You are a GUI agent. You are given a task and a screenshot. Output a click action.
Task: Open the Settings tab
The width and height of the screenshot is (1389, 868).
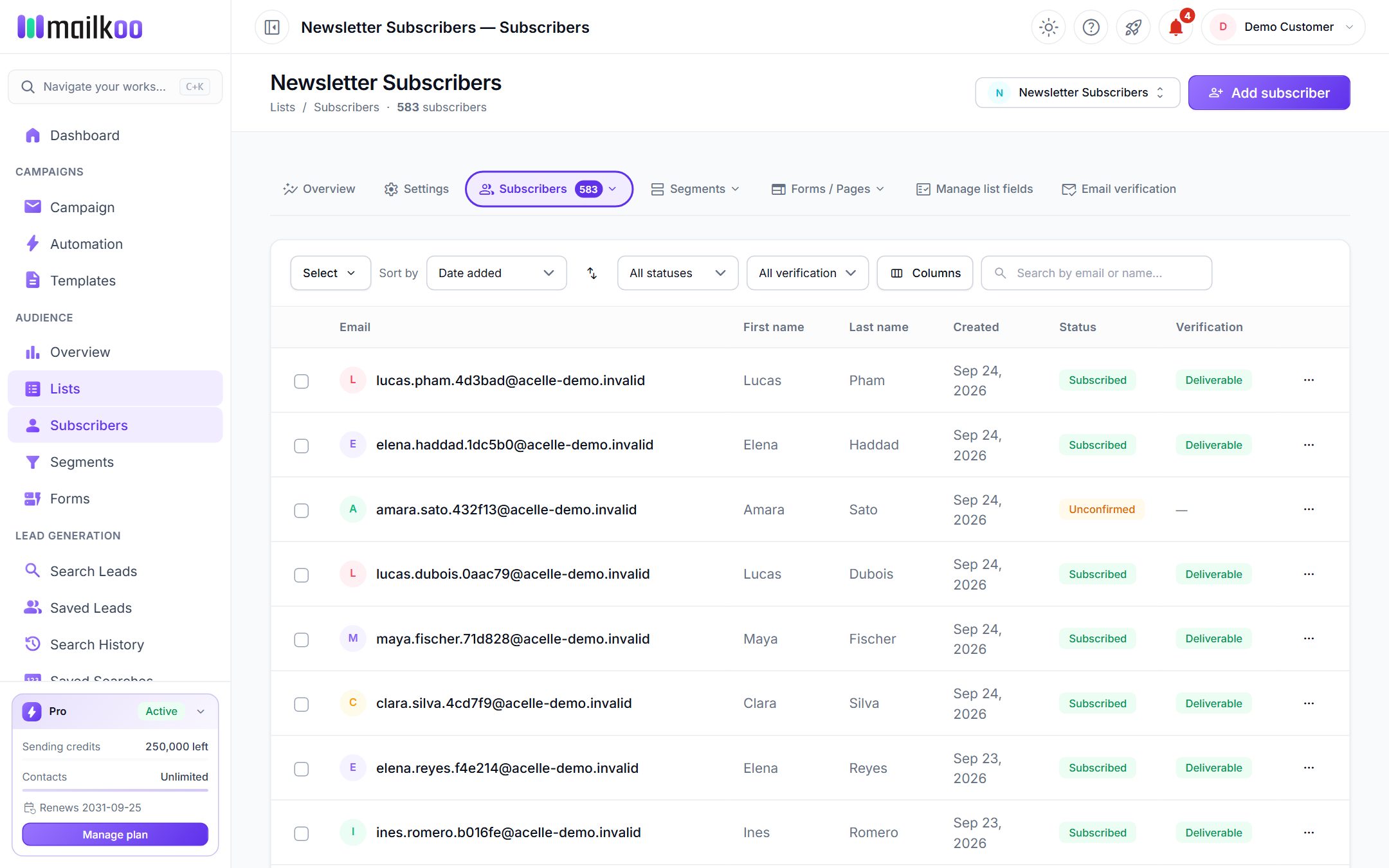click(x=417, y=189)
